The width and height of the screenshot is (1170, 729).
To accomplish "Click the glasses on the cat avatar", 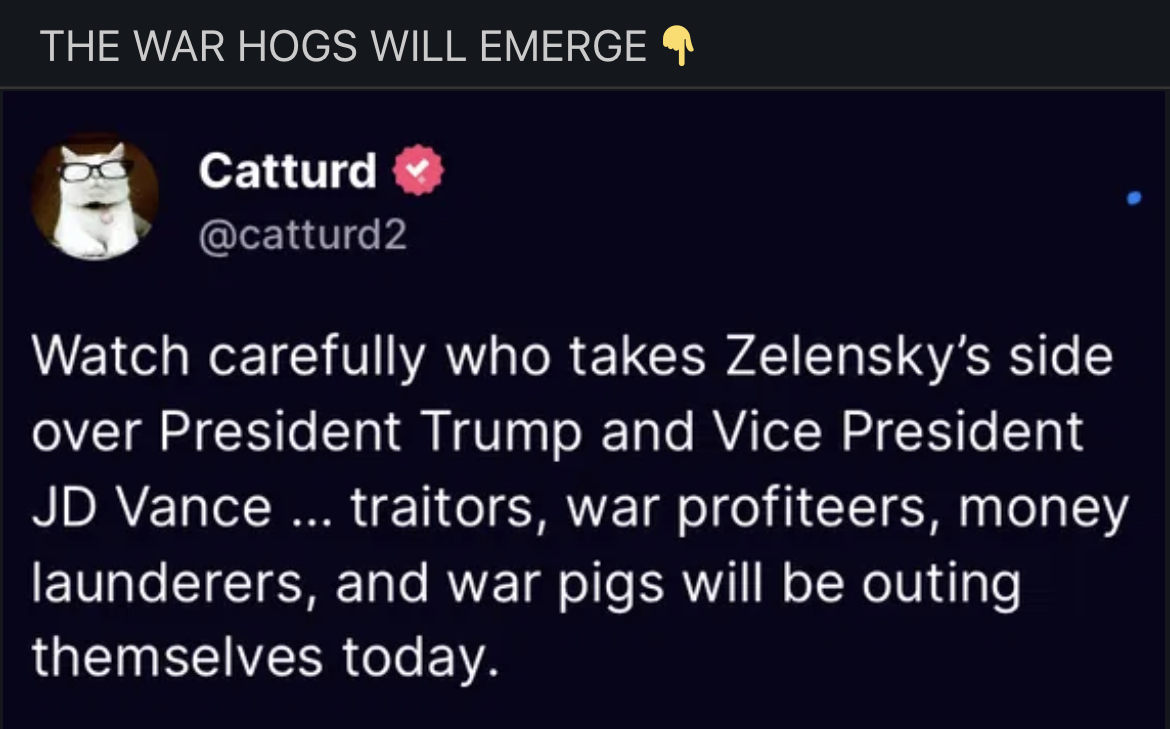I will point(95,172).
